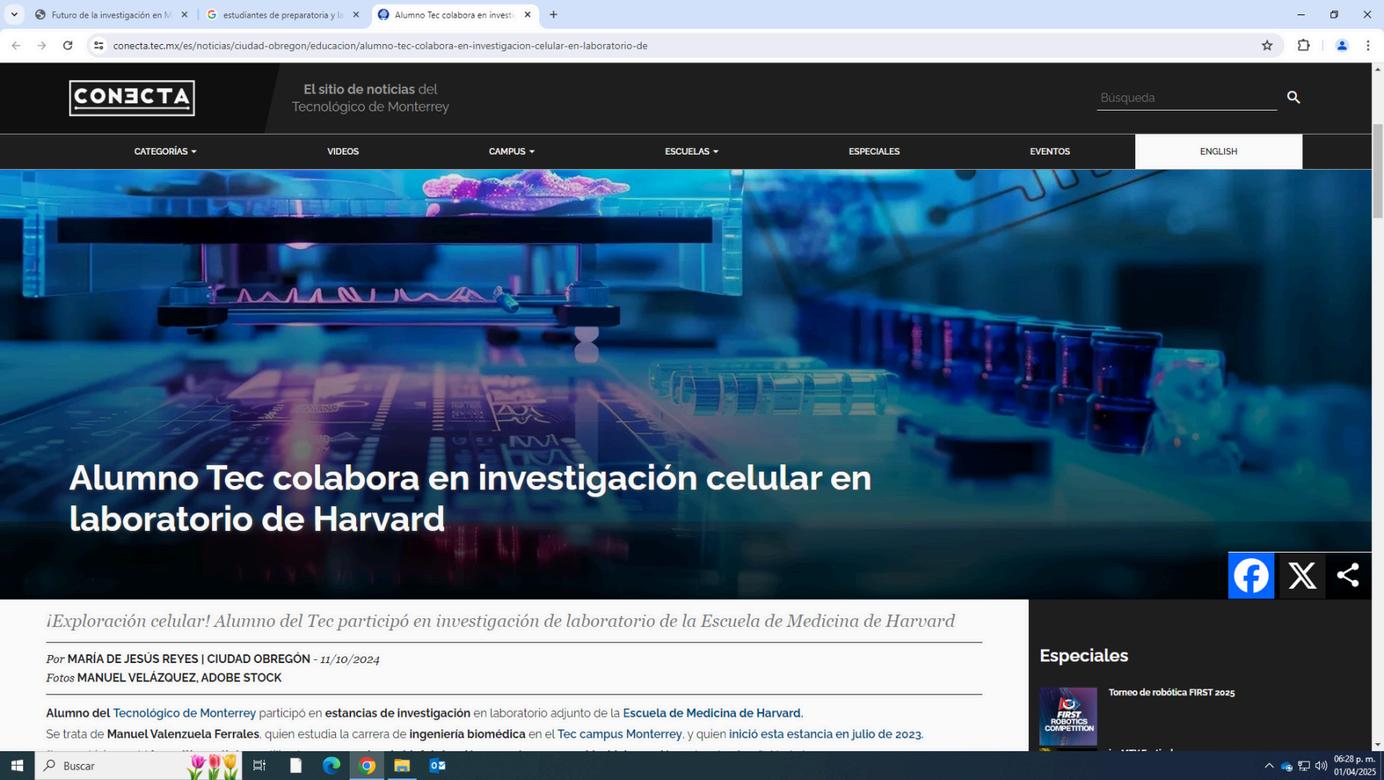Screen dimensions: 1384x780
Task: Open the OneDrive cloud tray icon
Action: (1287, 767)
